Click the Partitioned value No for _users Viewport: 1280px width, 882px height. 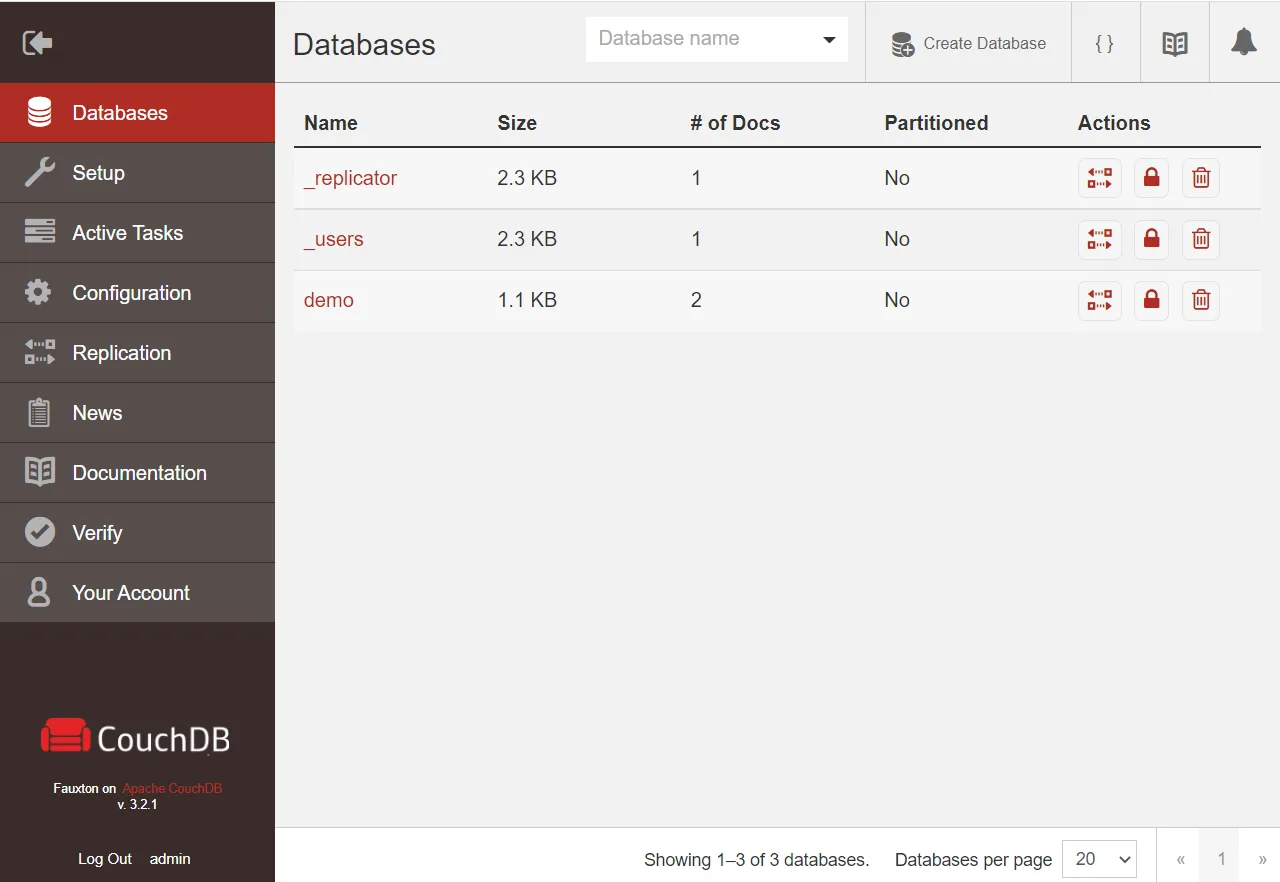tap(897, 239)
